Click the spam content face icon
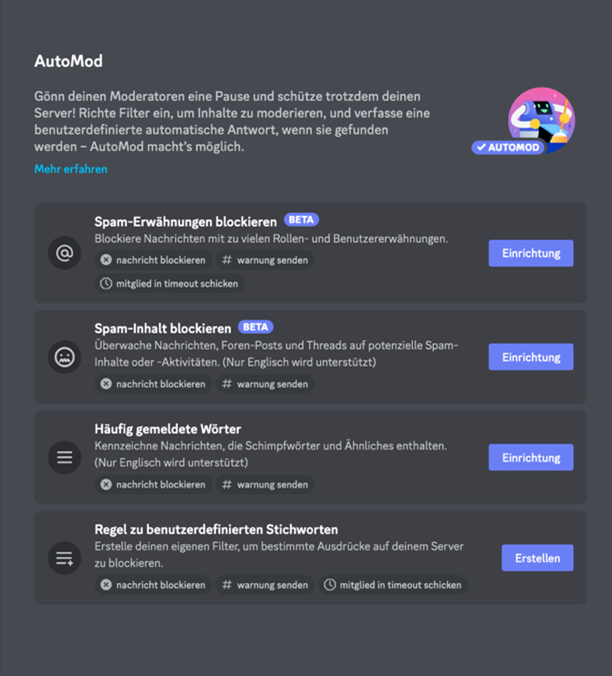This screenshot has height=676, width=612. point(65,356)
